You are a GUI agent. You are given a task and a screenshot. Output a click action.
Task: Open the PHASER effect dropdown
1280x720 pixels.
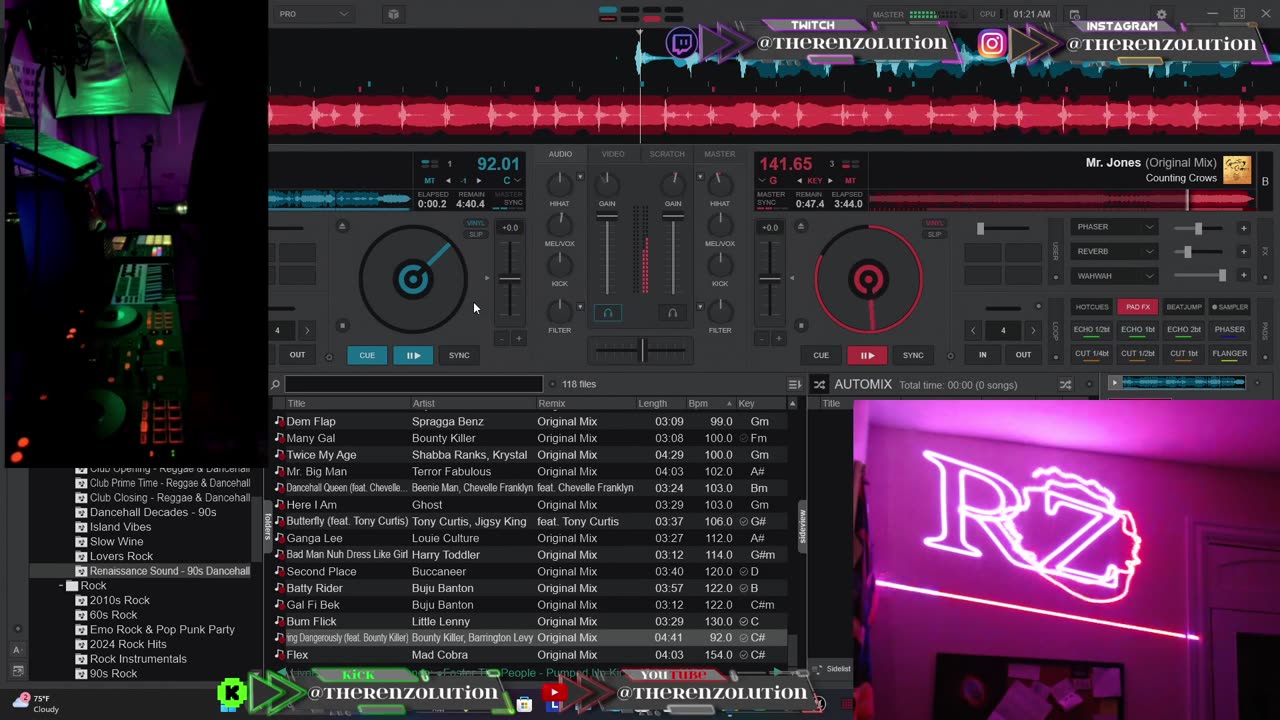point(1114,227)
